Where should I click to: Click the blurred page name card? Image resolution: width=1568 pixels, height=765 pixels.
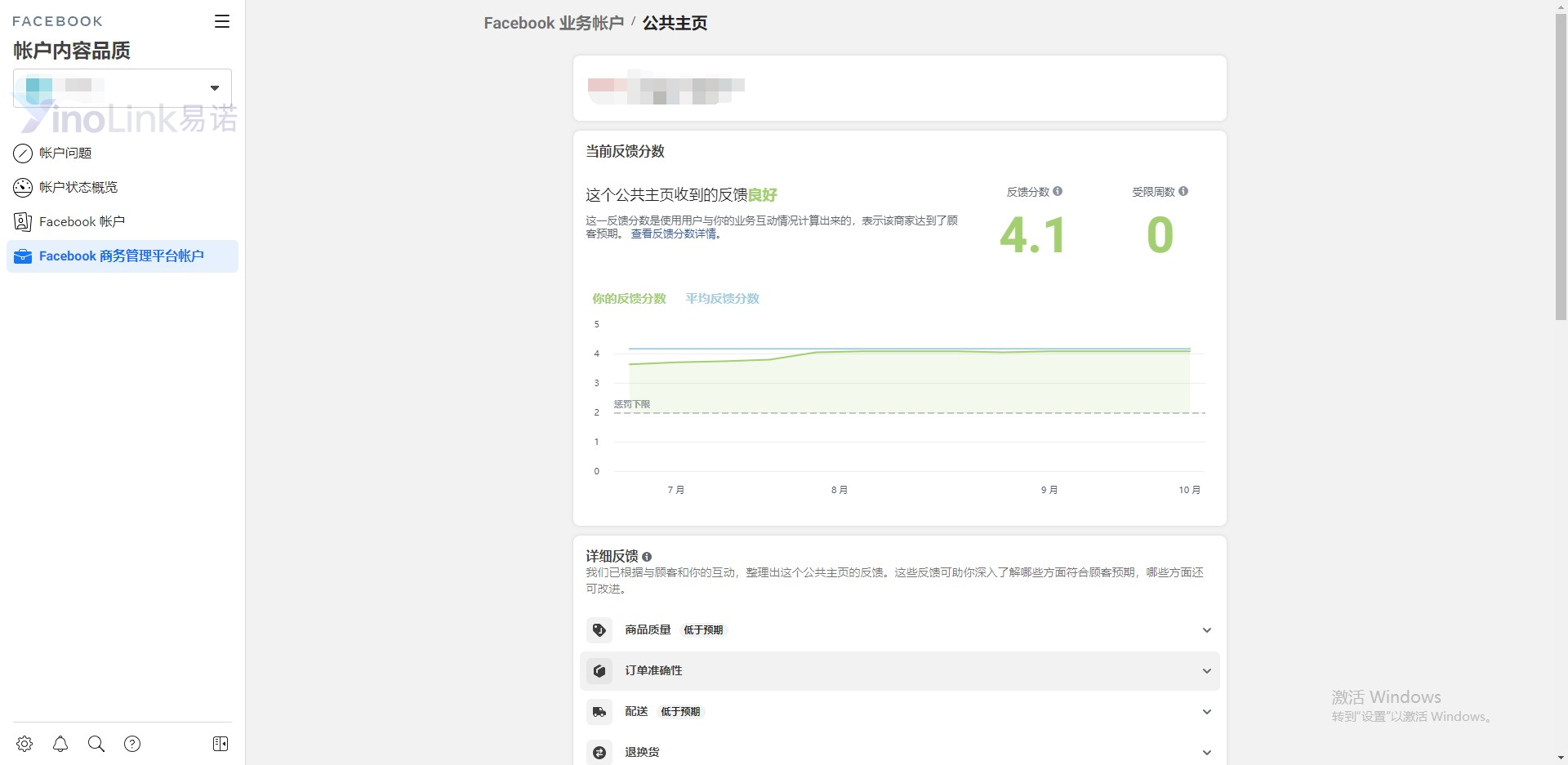pos(900,88)
